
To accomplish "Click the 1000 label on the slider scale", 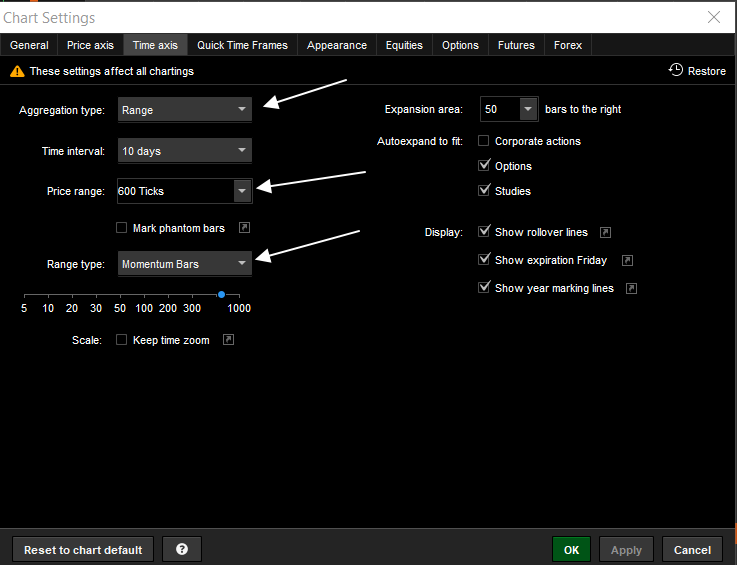I will [x=239, y=308].
